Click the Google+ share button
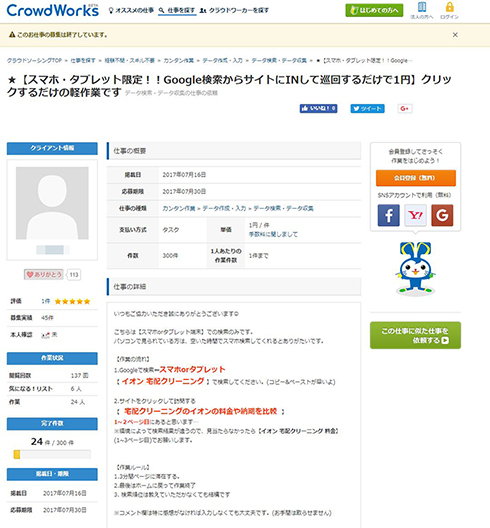Viewport: 490px width, 528px height. click(405, 108)
